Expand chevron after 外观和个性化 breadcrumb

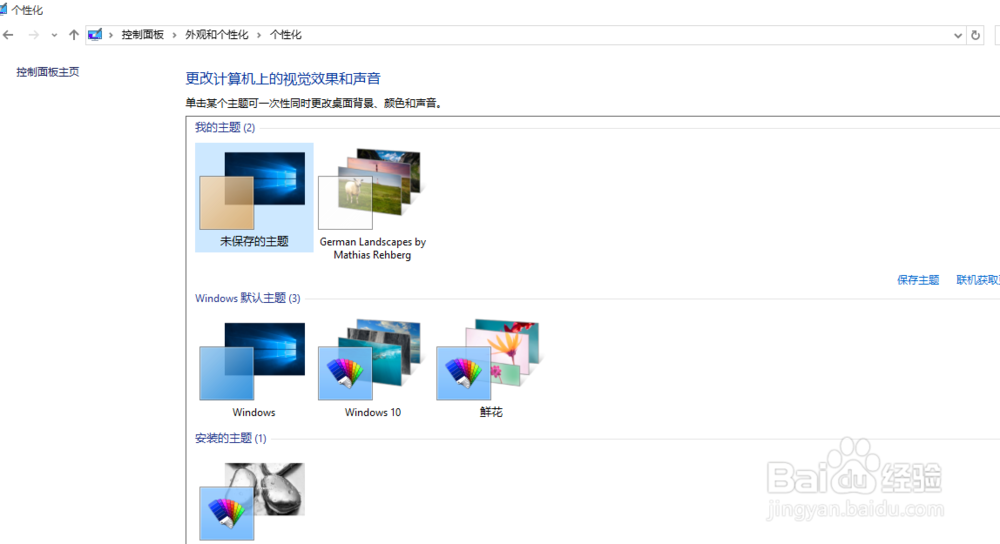click(259, 35)
